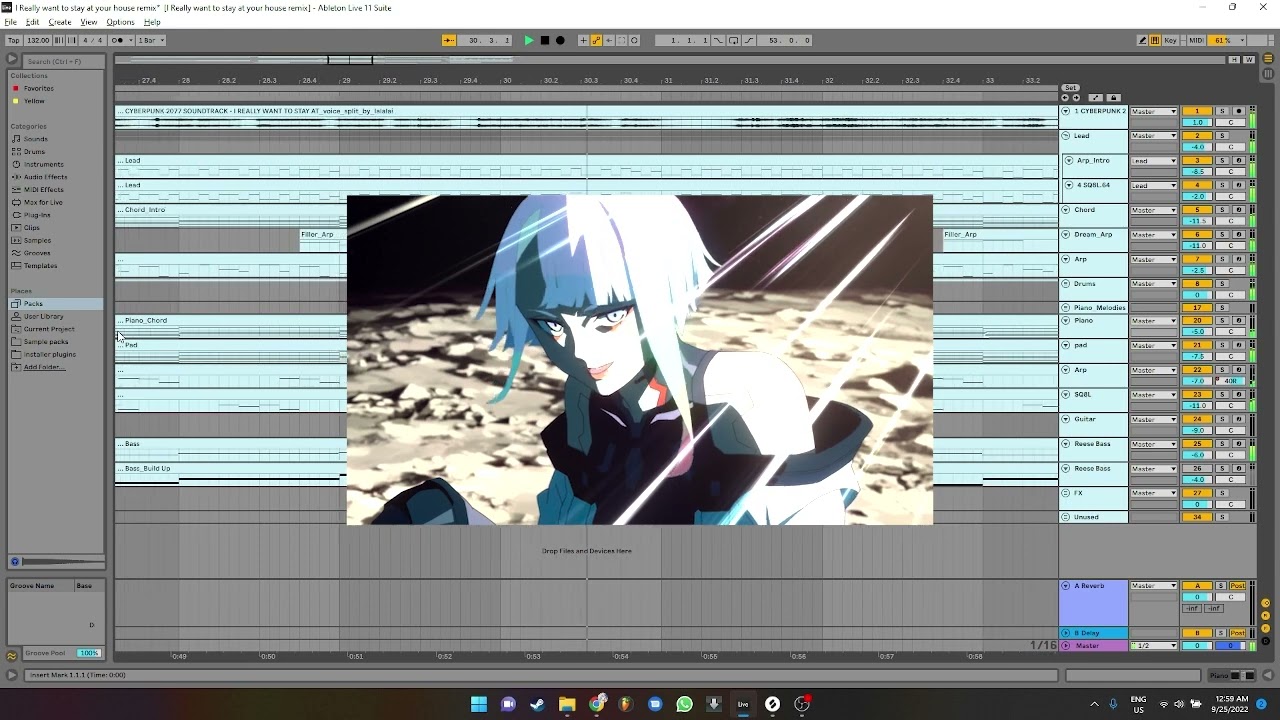Open Max for Live category
Viewport: 1280px width, 720px height.
coord(43,202)
